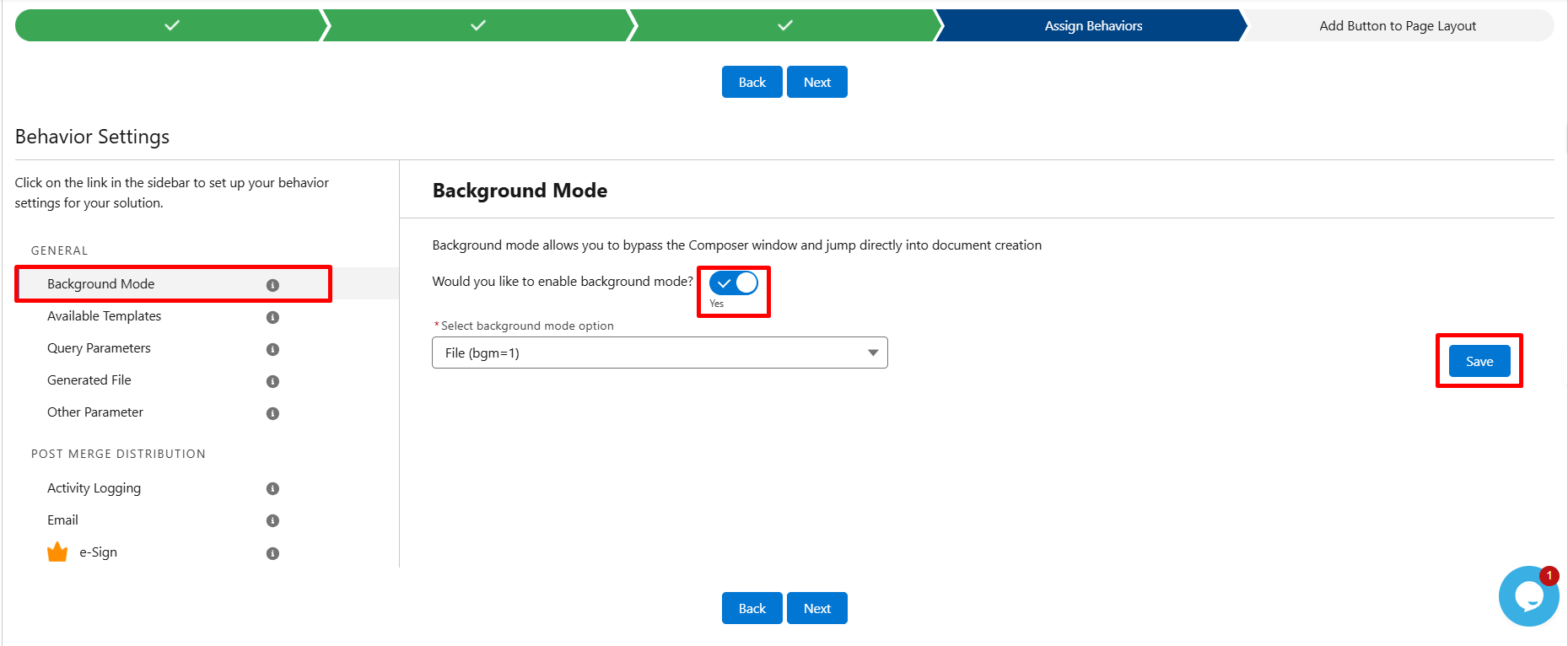Click the Save button
The image size is (1568, 646).
(1479, 361)
